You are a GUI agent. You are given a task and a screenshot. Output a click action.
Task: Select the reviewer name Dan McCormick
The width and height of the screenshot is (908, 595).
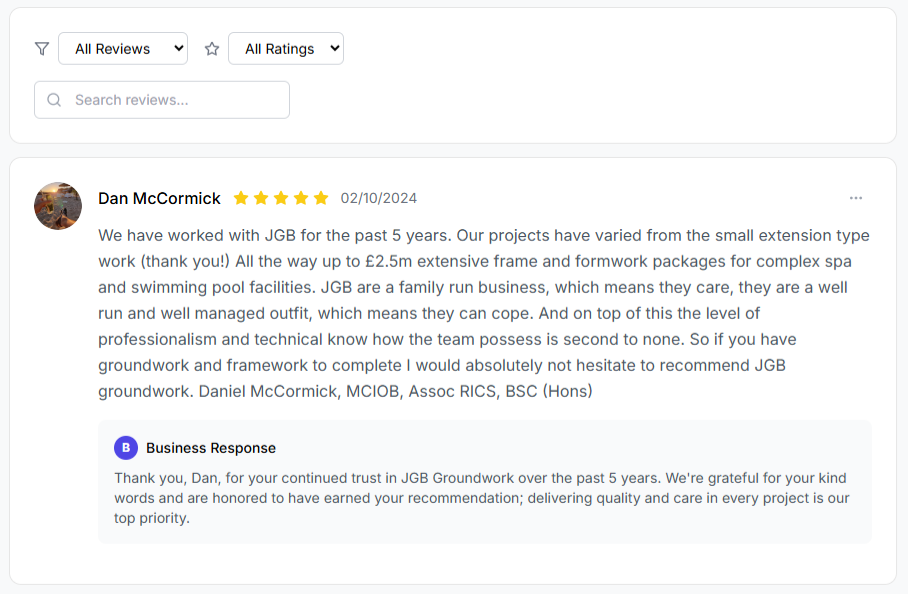(x=159, y=198)
